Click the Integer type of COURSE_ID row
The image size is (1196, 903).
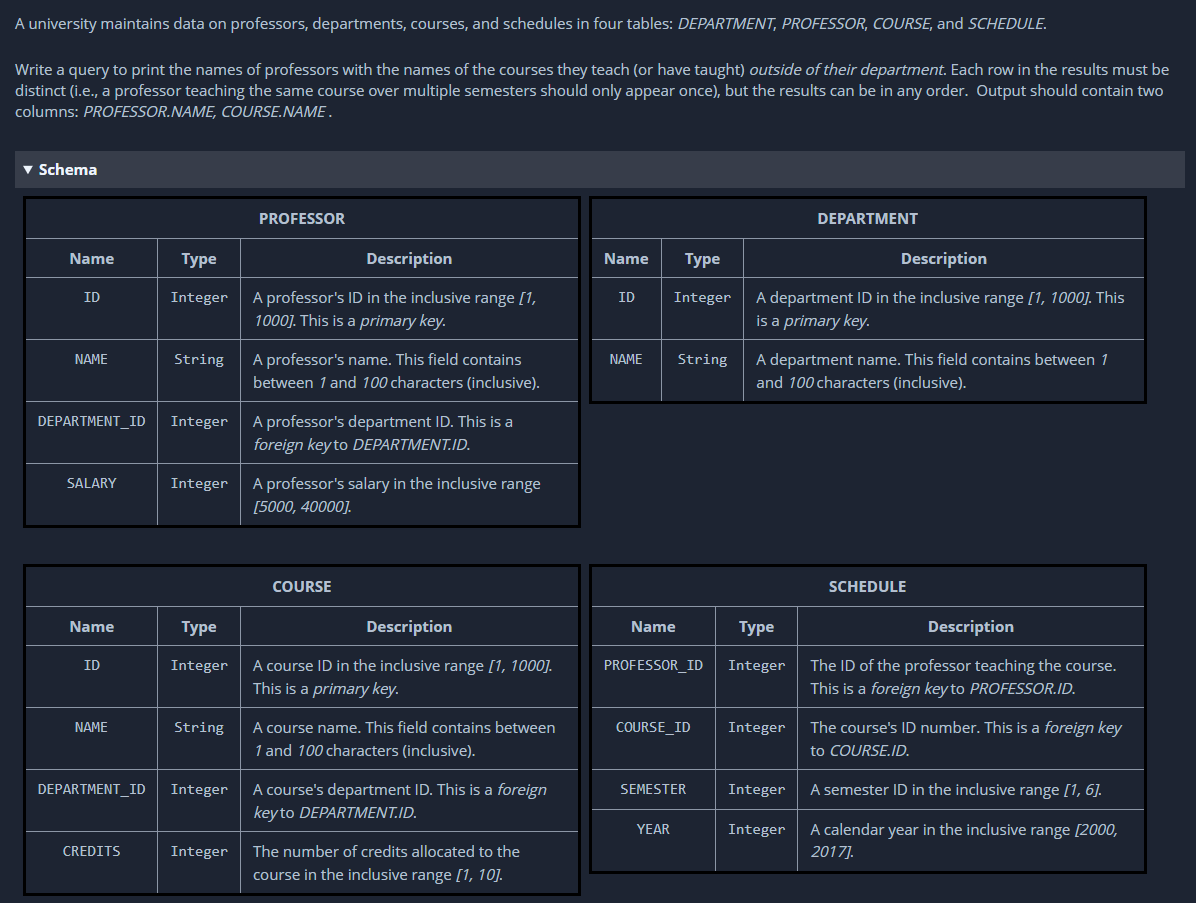tap(757, 728)
